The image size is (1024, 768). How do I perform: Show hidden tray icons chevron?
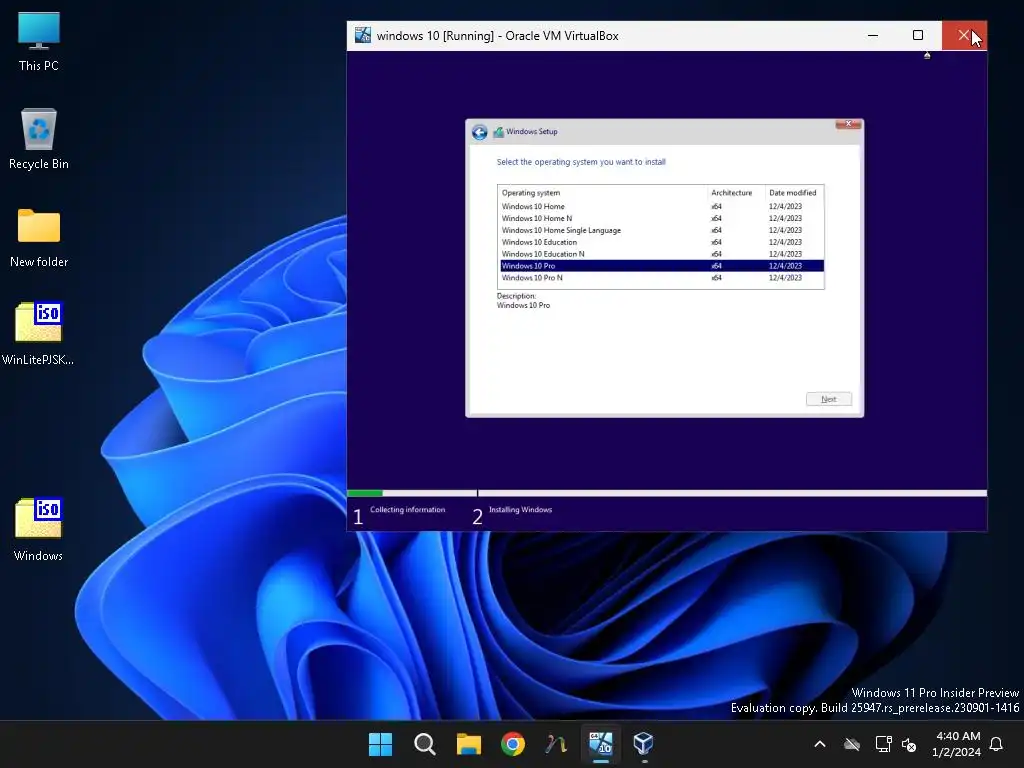[820, 744]
